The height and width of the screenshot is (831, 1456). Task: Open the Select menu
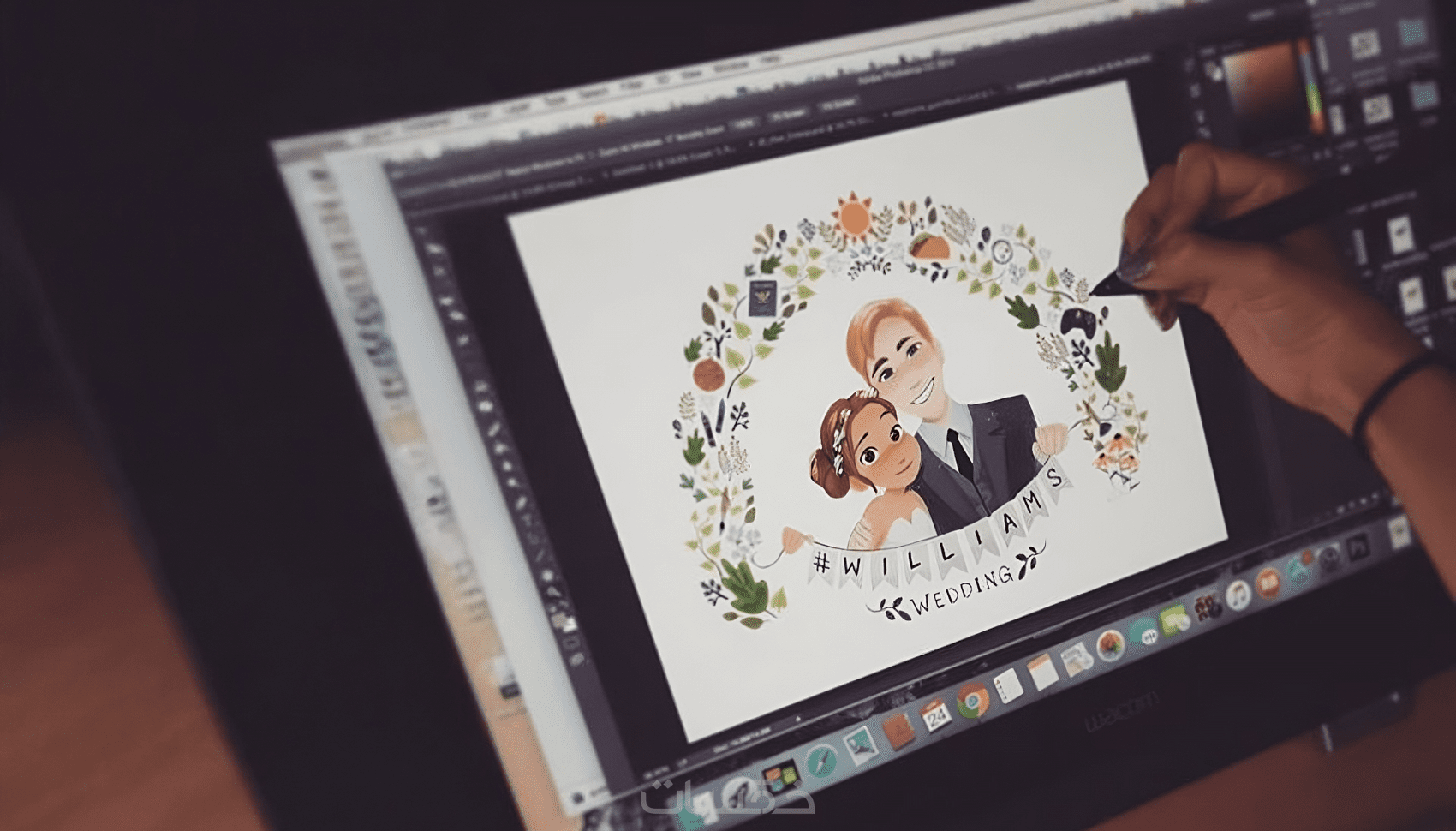pos(592,93)
